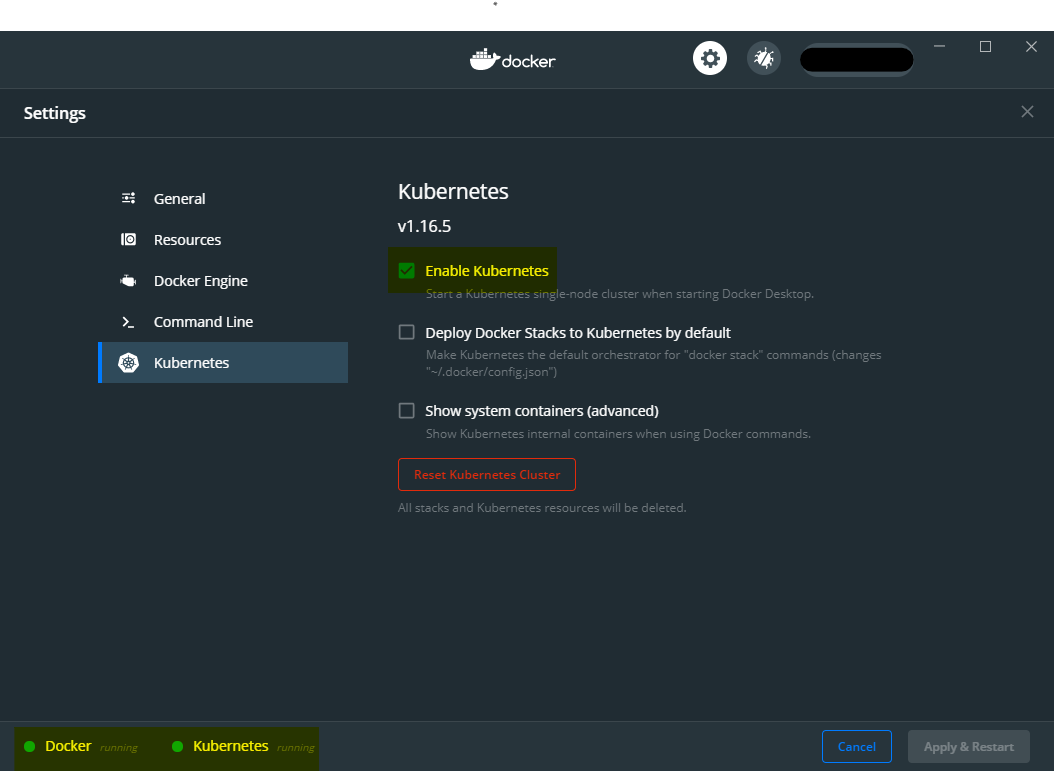Click the General sliders icon

click(128, 198)
